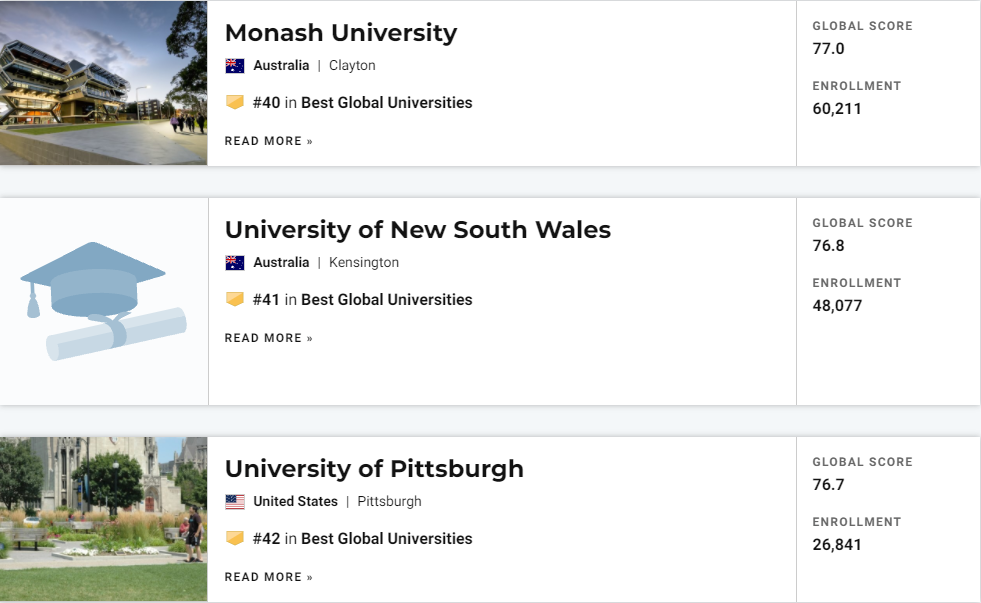Click the Best Global Universities link beside #41
981x603 pixels.
[386, 299]
